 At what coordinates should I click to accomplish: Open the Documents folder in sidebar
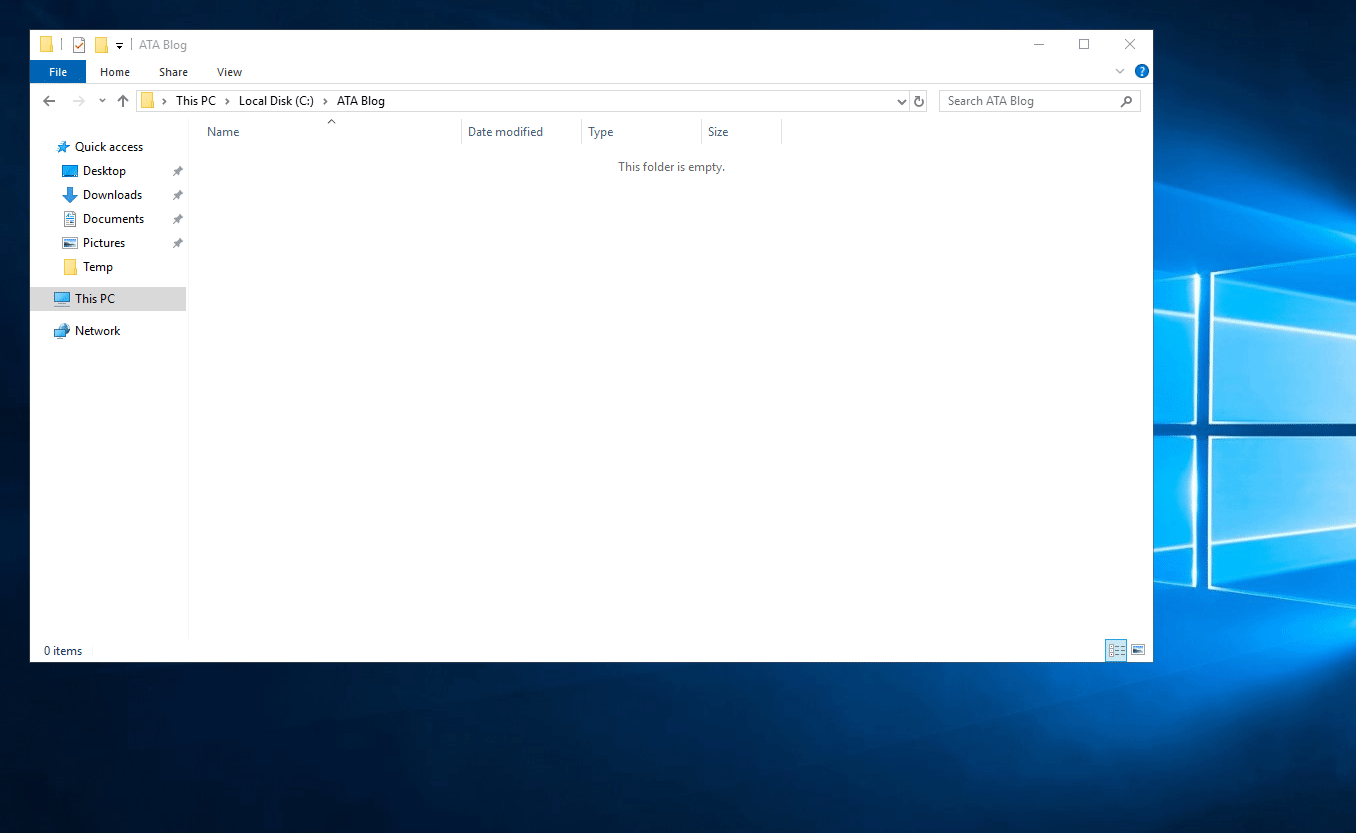111,218
